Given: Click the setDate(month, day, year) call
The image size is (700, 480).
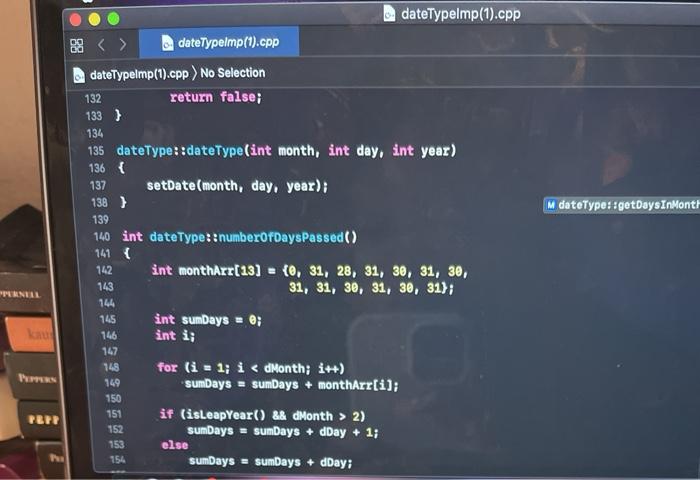Looking at the screenshot, I should (237, 185).
